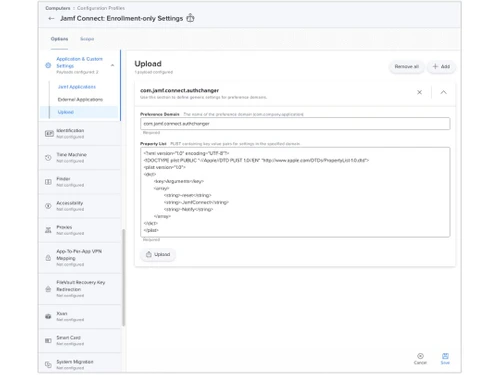Click the Upload section heading text
This screenshot has height=375, width=500.
point(148,64)
